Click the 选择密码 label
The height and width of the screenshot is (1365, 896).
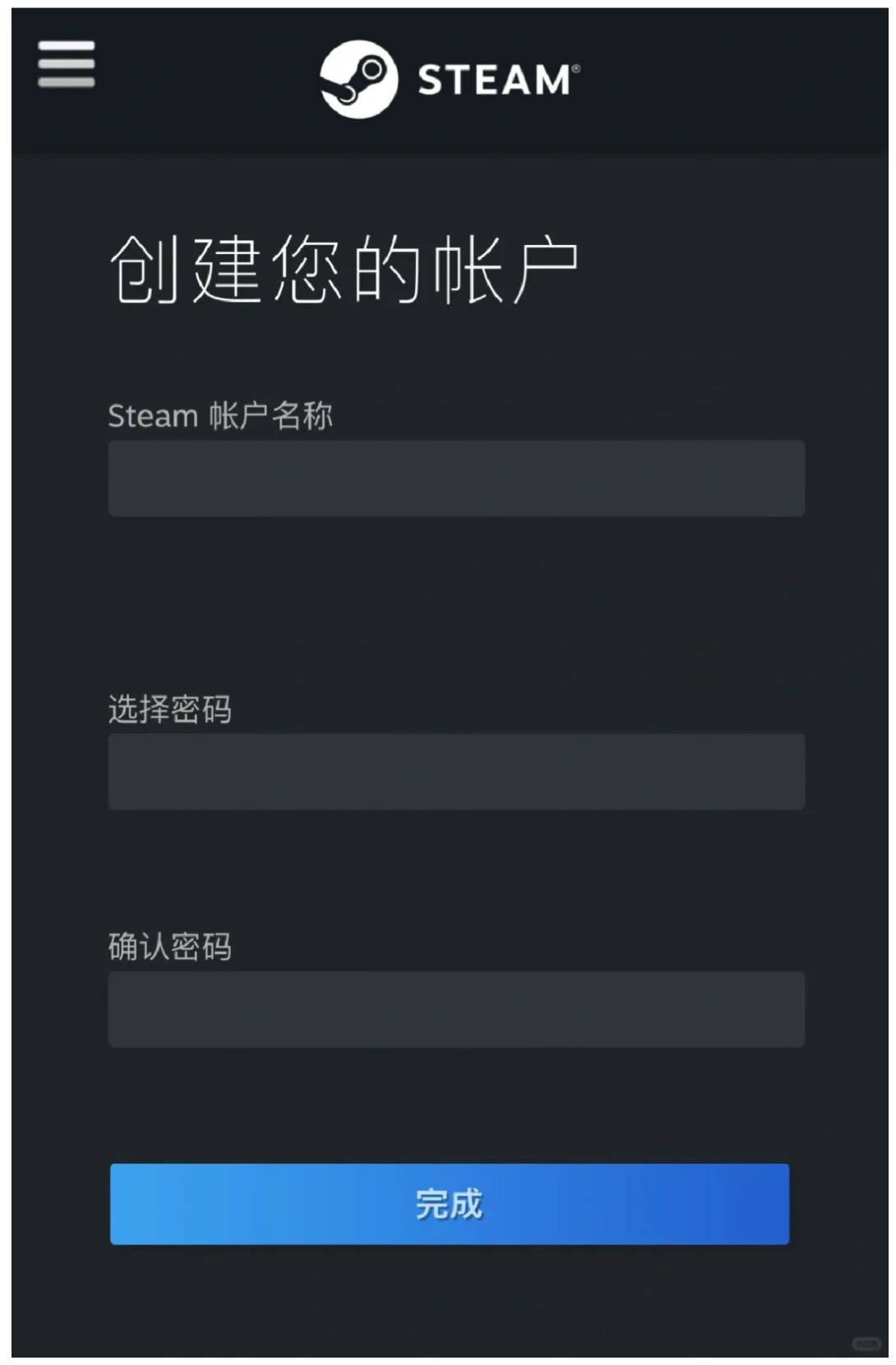point(170,709)
